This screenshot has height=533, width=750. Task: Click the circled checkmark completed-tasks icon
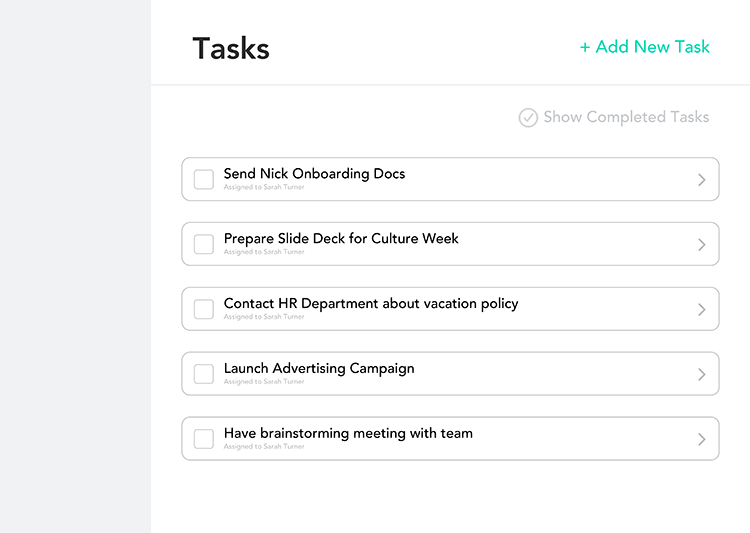click(x=528, y=118)
